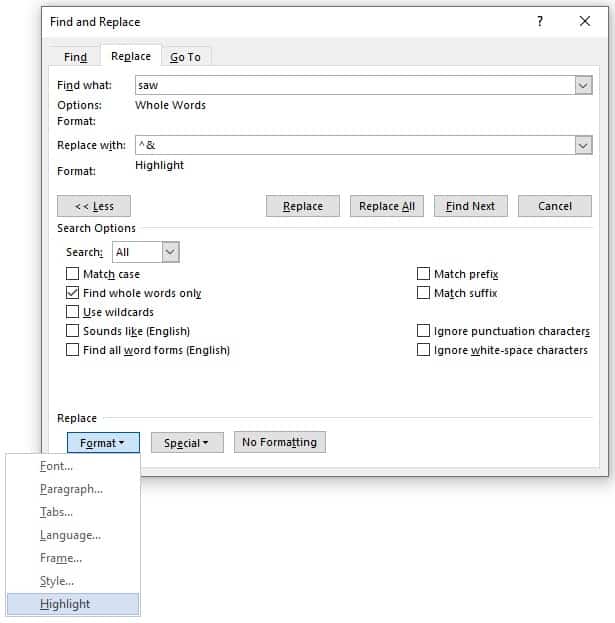Image resolution: width=615 pixels, height=623 pixels.
Task: Pick Style... from the Format menu
Action: (73, 581)
